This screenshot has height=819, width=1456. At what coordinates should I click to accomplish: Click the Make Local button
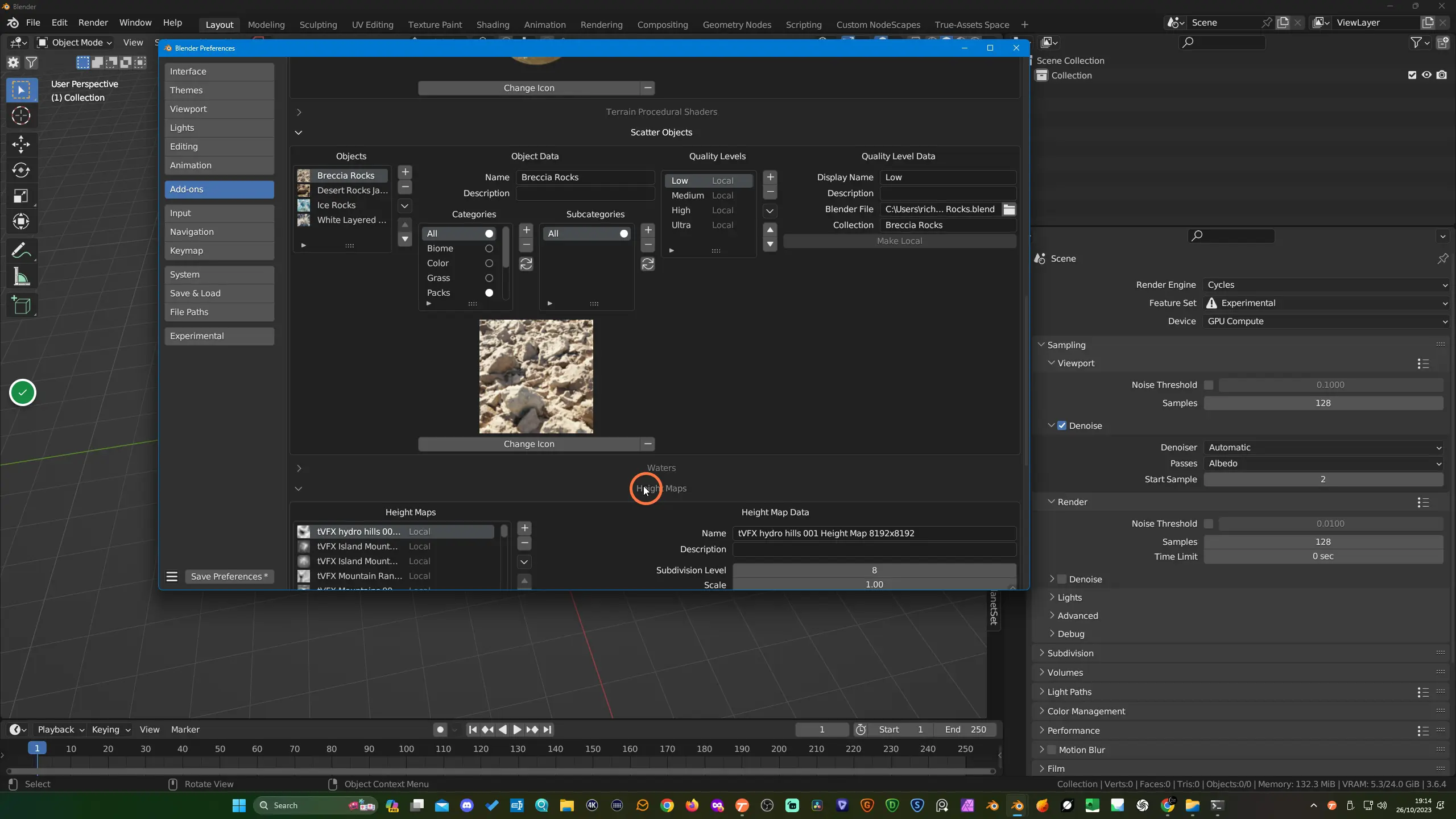pyautogui.click(x=899, y=241)
